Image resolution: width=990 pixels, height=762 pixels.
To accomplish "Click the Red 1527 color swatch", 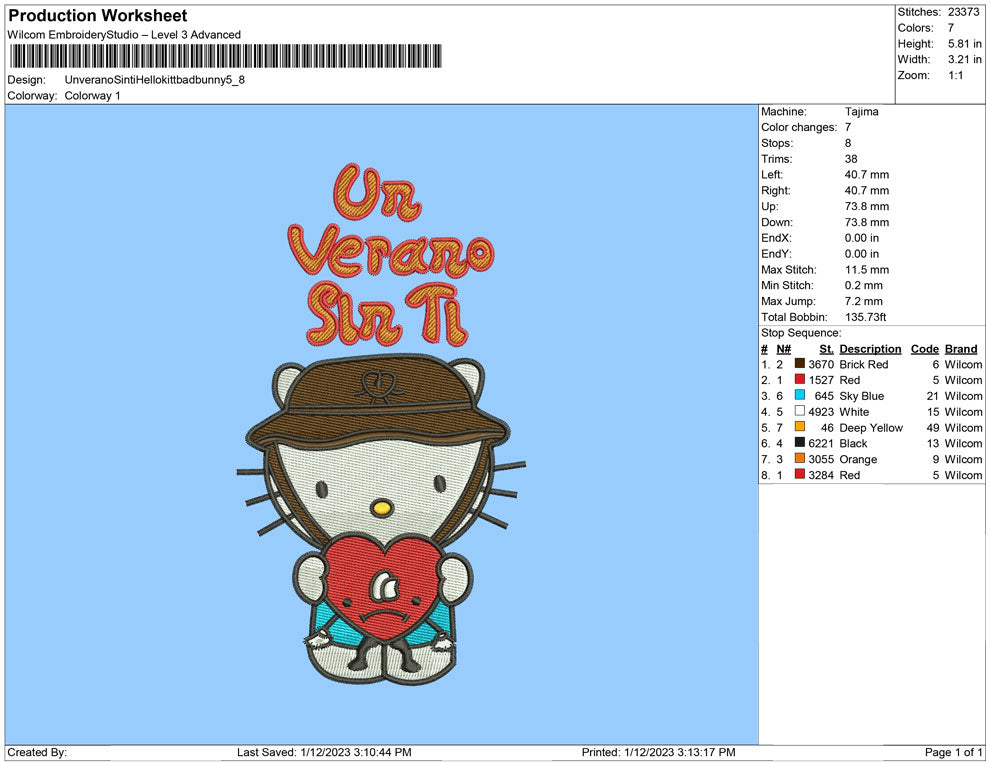I will (799, 379).
